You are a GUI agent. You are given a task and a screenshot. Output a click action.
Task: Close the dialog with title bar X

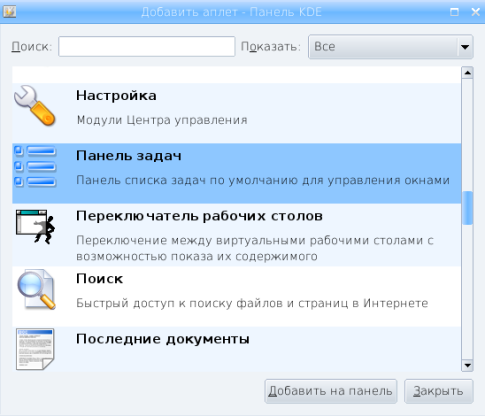(x=475, y=12)
